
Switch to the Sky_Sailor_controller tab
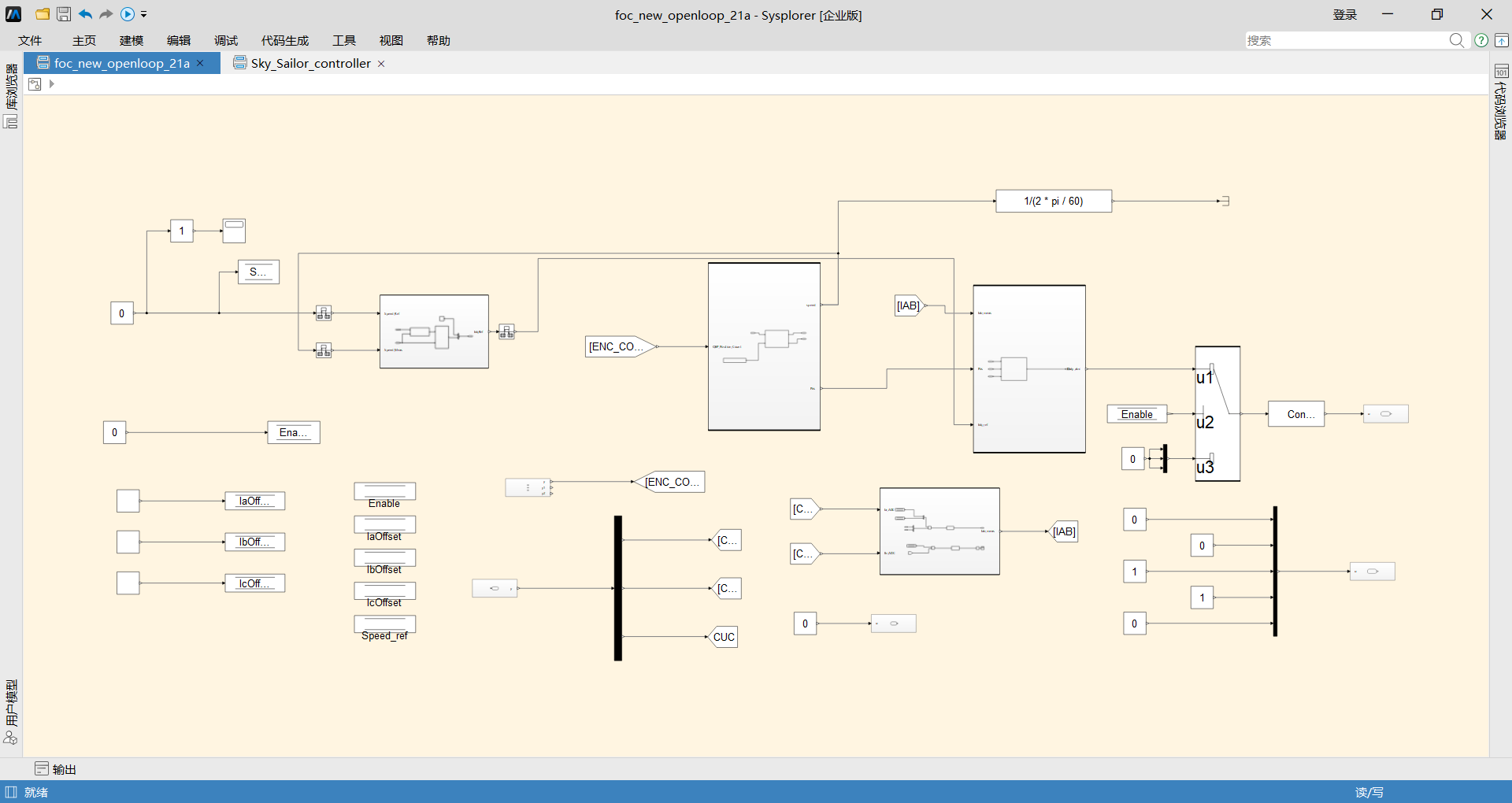310,63
